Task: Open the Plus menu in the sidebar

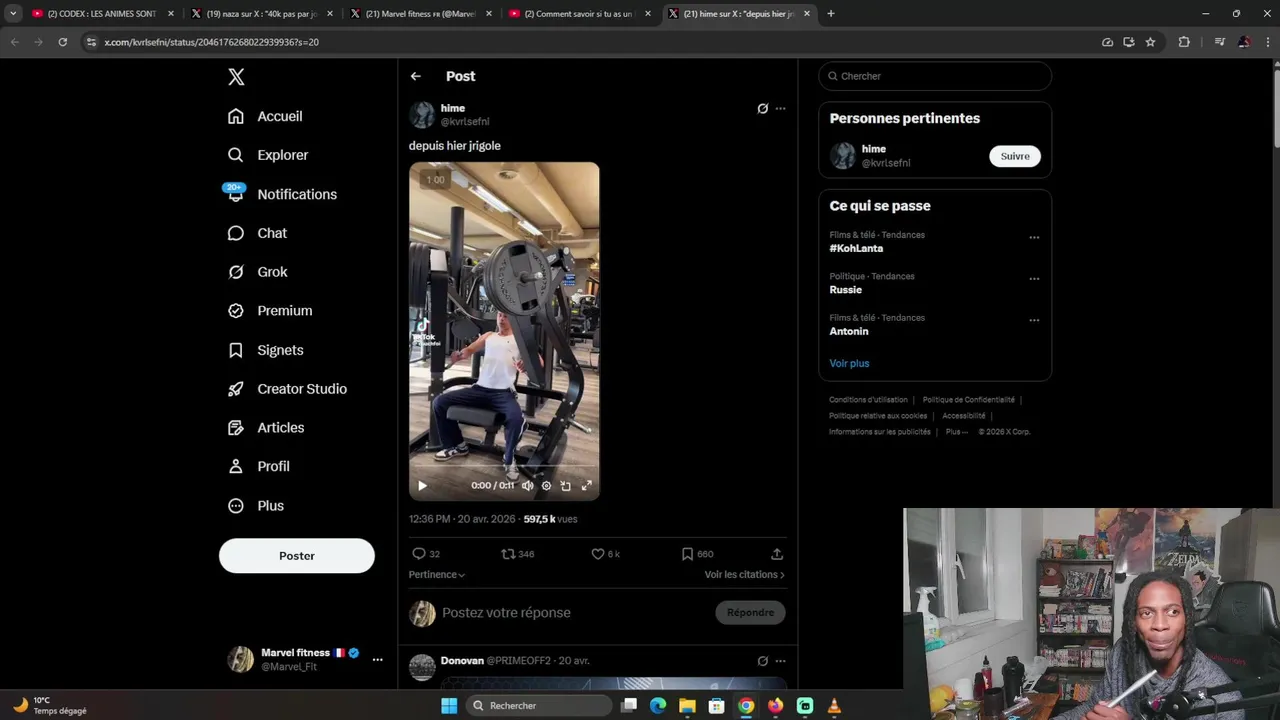Action: tap(256, 506)
